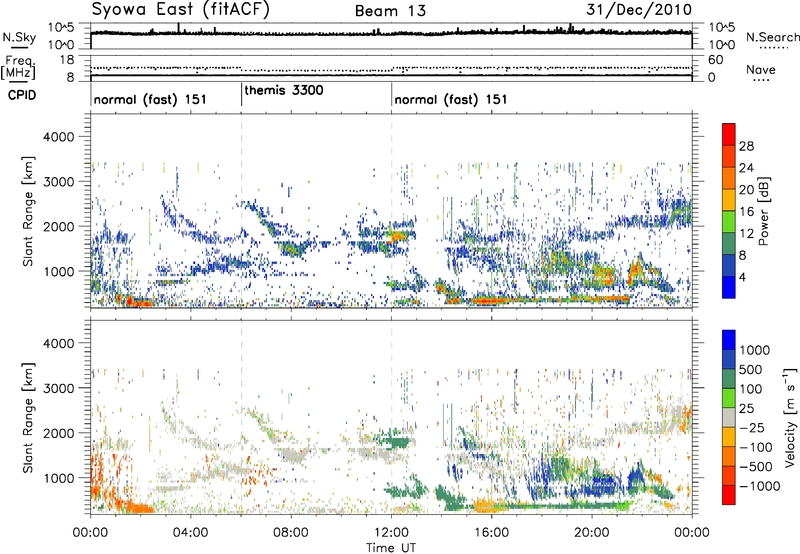Viewport: 800px width, 554px height.
Task: Click the '04:00' time axis tick label
Action: pos(190,533)
